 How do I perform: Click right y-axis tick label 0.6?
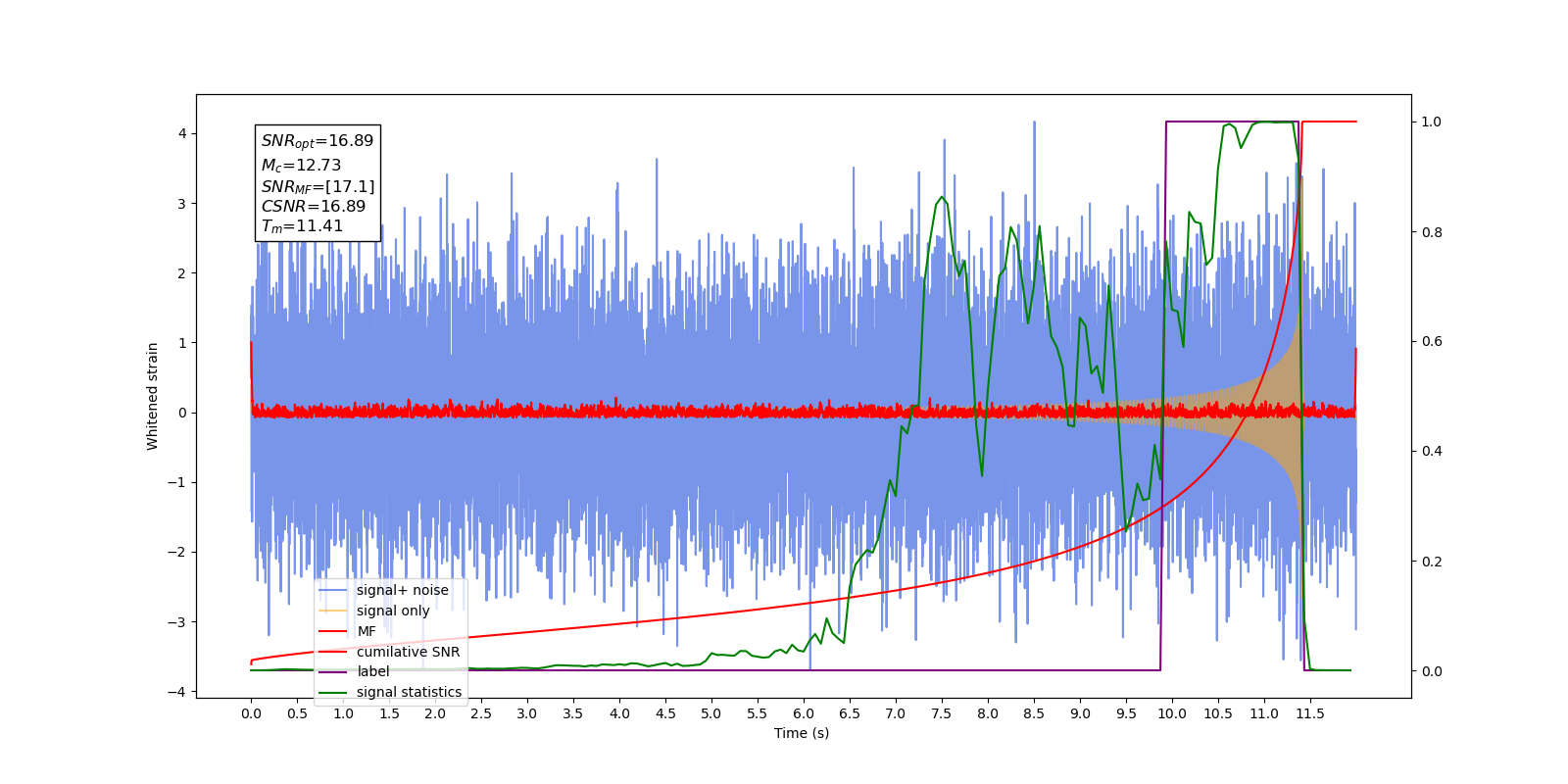(1432, 342)
